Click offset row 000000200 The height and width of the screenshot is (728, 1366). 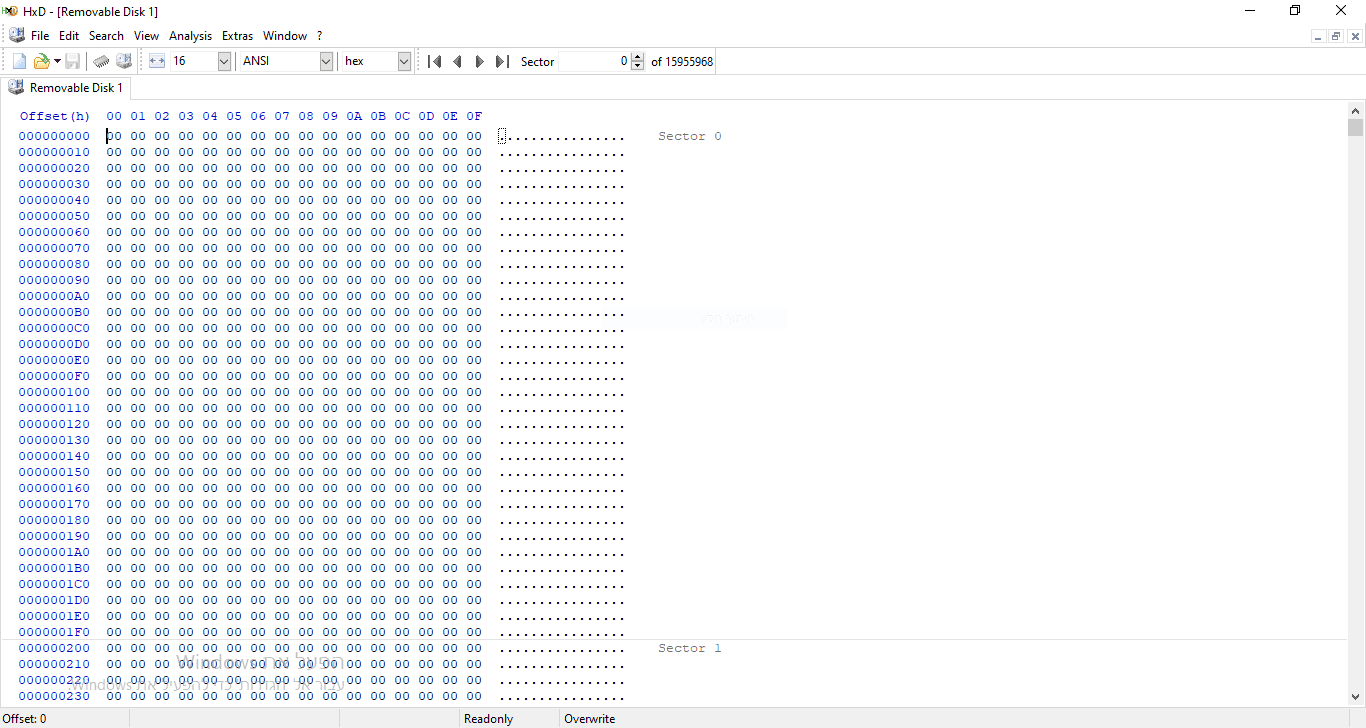(x=54, y=648)
